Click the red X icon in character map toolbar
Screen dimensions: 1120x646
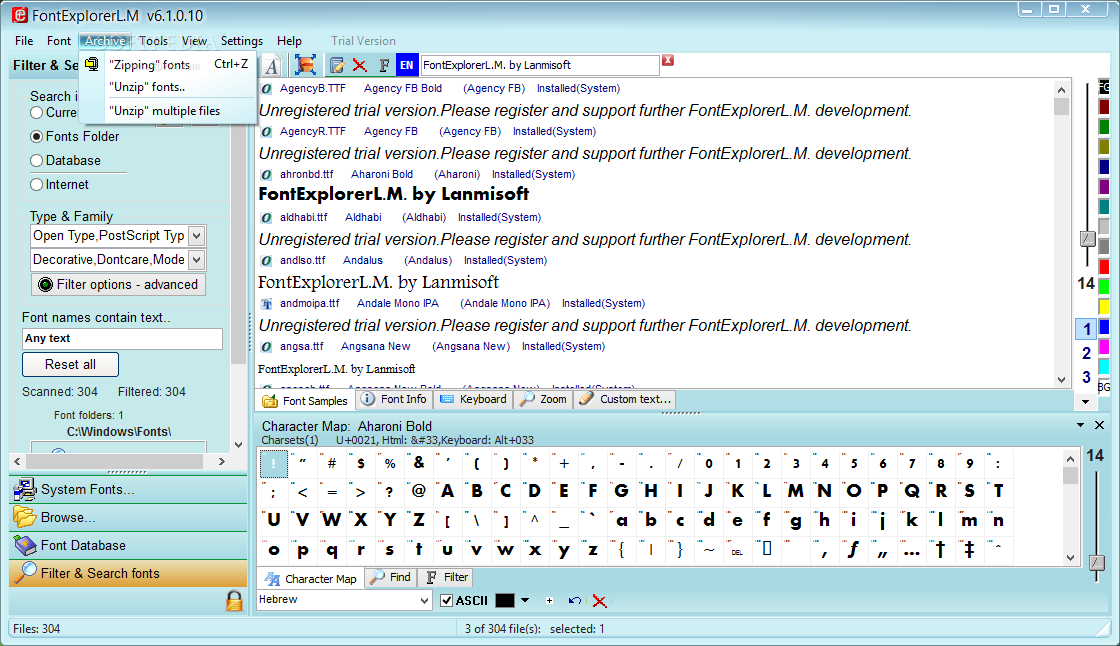click(x=599, y=601)
